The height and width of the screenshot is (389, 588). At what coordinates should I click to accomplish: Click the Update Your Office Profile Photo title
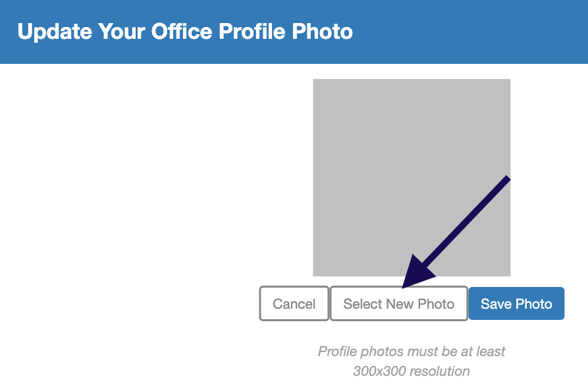[x=185, y=31]
